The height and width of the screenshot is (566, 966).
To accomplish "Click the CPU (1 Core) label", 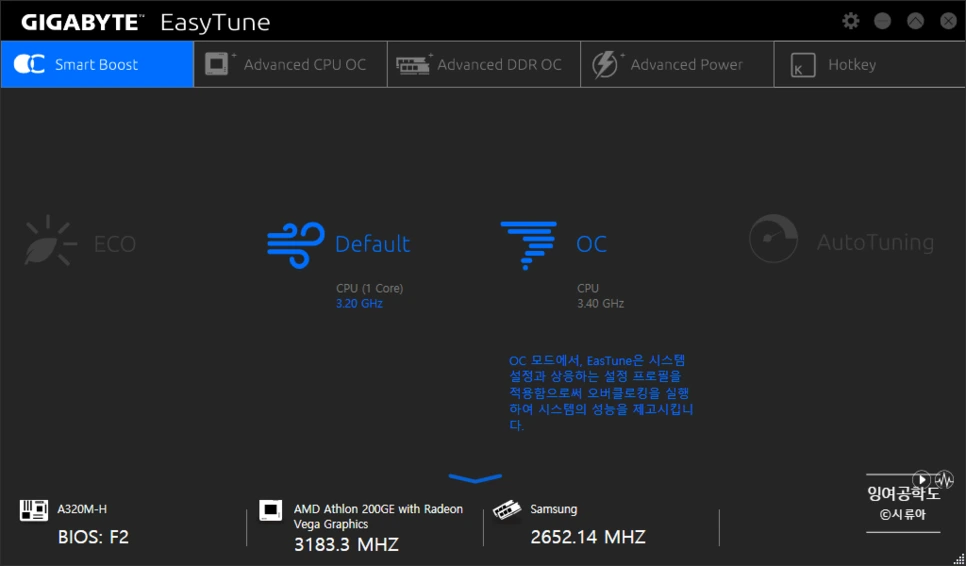I will 370,288.
